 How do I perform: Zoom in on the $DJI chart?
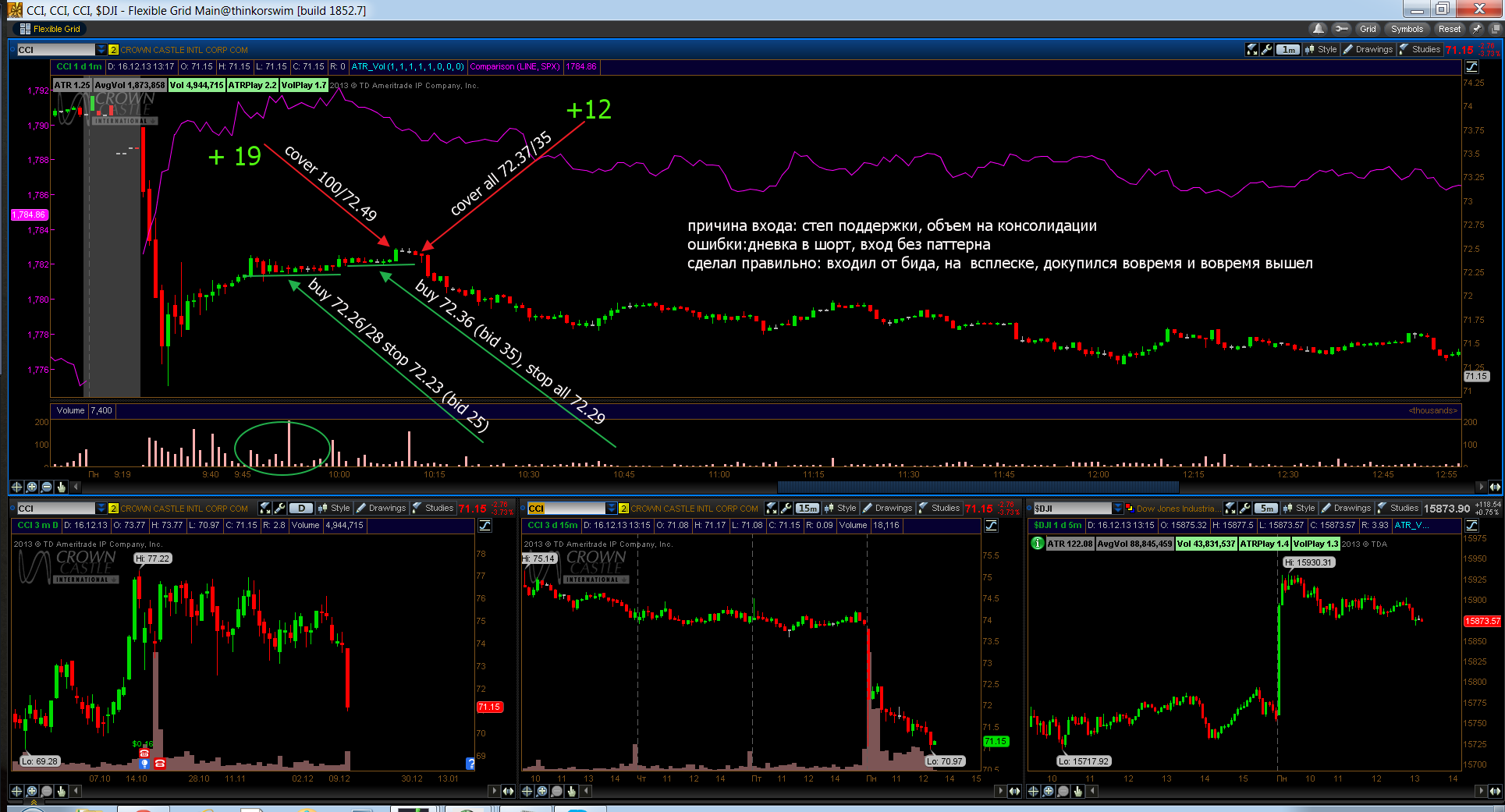click(x=1049, y=791)
